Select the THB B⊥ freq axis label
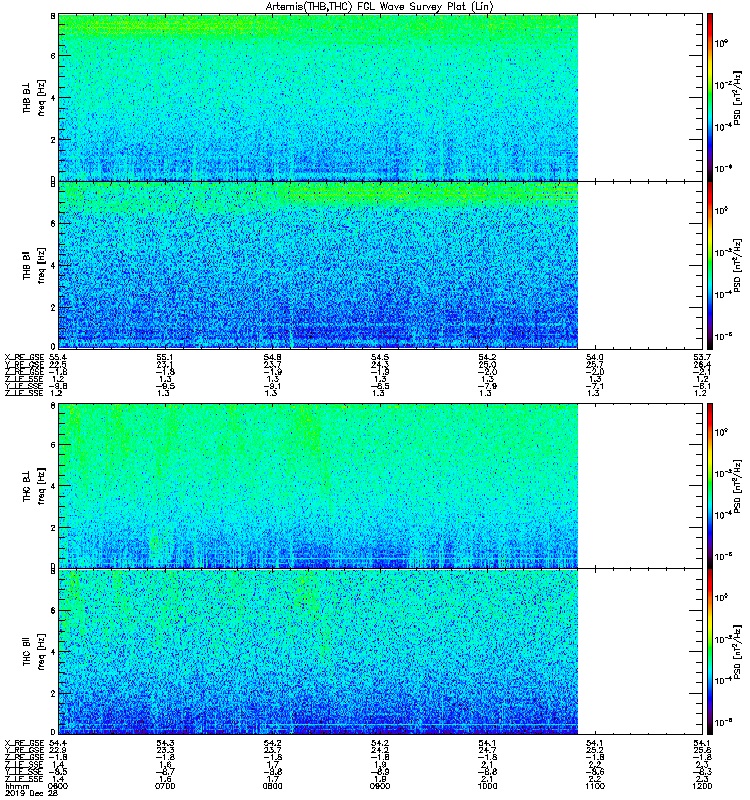This screenshot has height=800, width=750. click(x=34, y=98)
